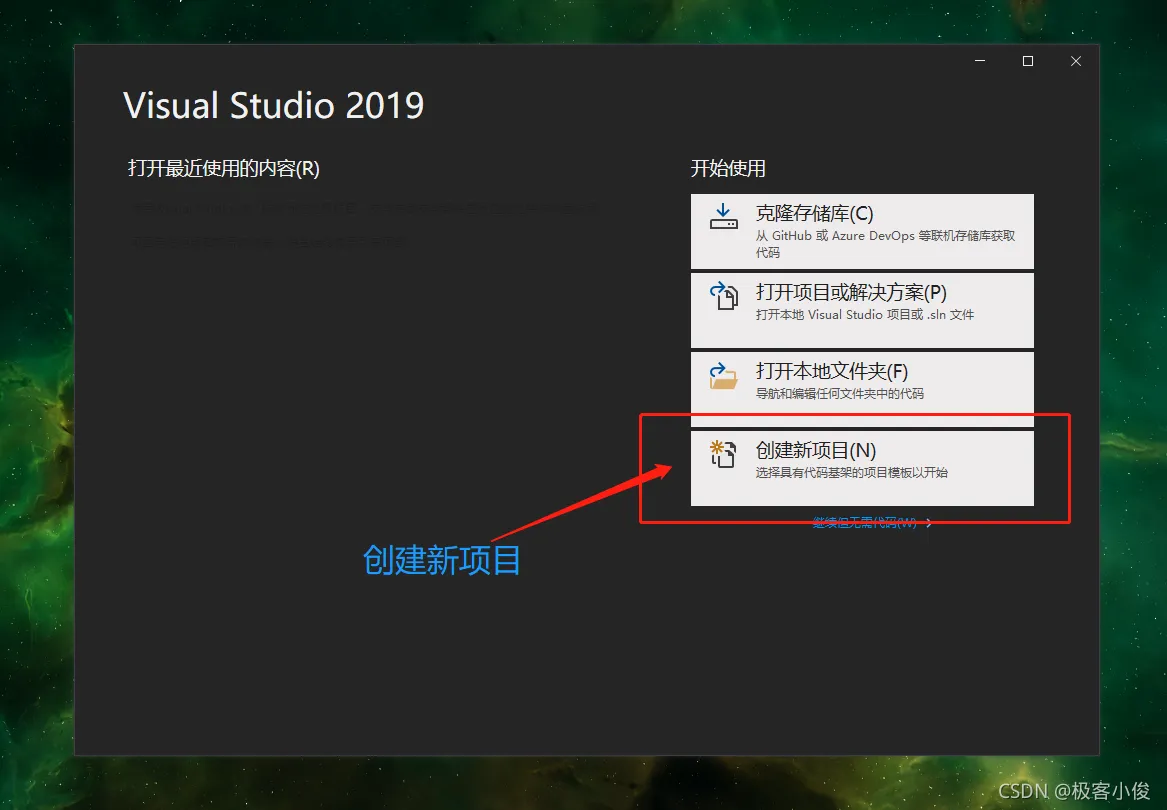The width and height of the screenshot is (1167, 810).
Task: Click the 导航和编辑任何文件夹中的代码 description
Action: (x=840, y=393)
